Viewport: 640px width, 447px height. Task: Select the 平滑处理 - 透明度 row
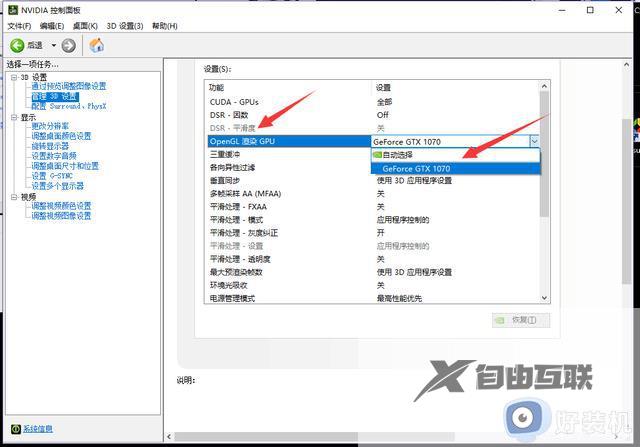pyautogui.click(x=373, y=259)
